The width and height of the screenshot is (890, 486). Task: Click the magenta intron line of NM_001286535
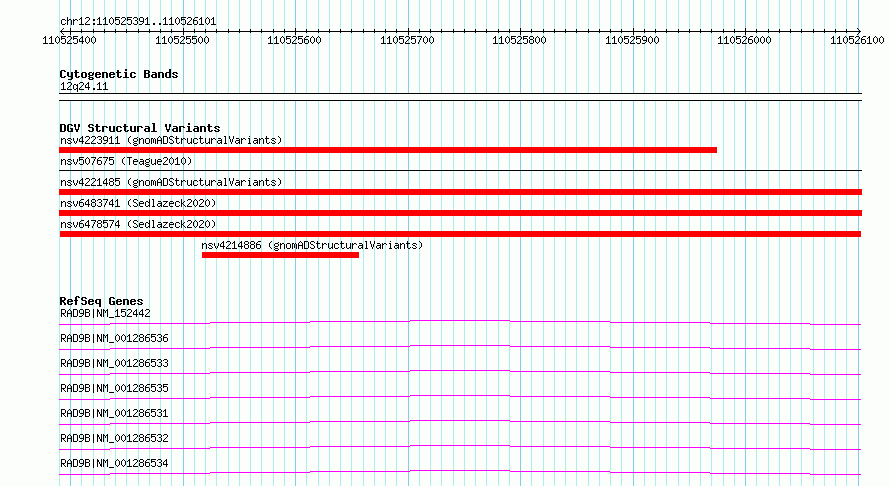(x=460, y=396)
